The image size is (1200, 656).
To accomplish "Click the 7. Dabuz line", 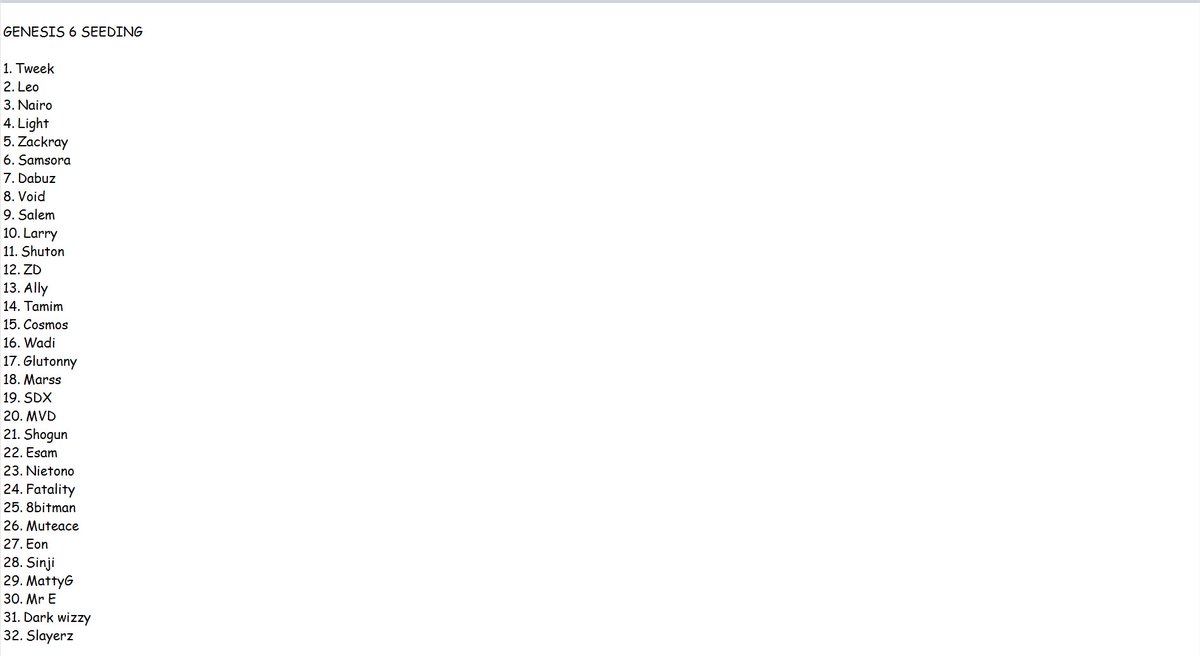I will 30,178.
